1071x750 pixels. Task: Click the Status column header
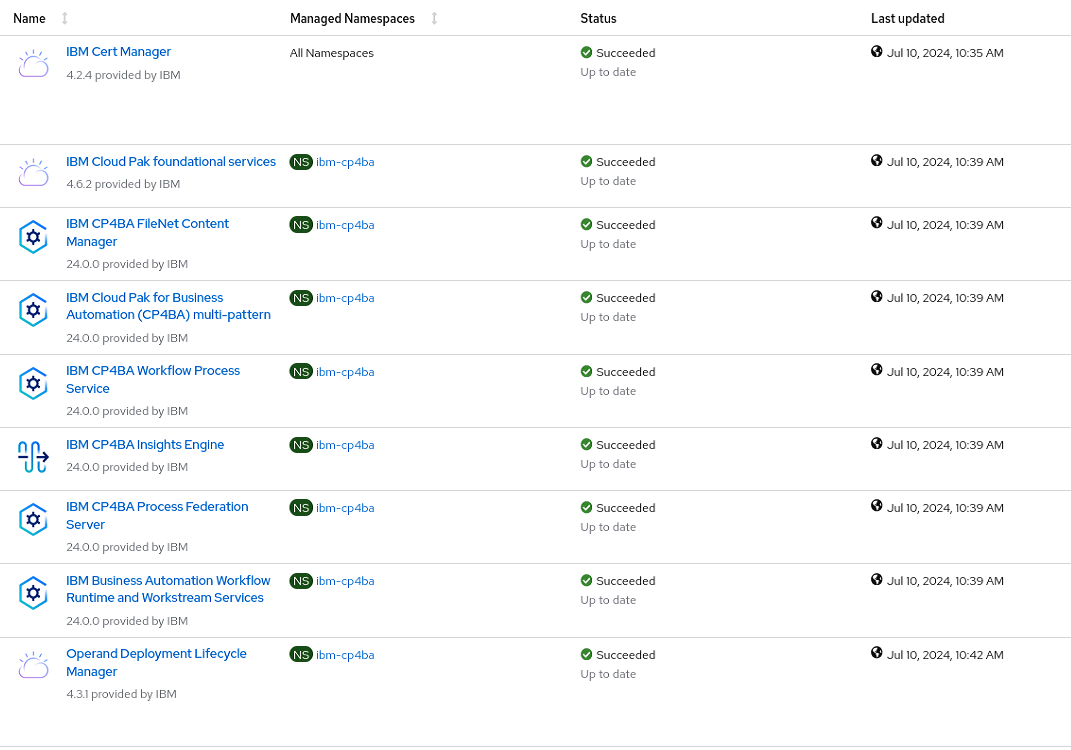[x=598, y=18]
